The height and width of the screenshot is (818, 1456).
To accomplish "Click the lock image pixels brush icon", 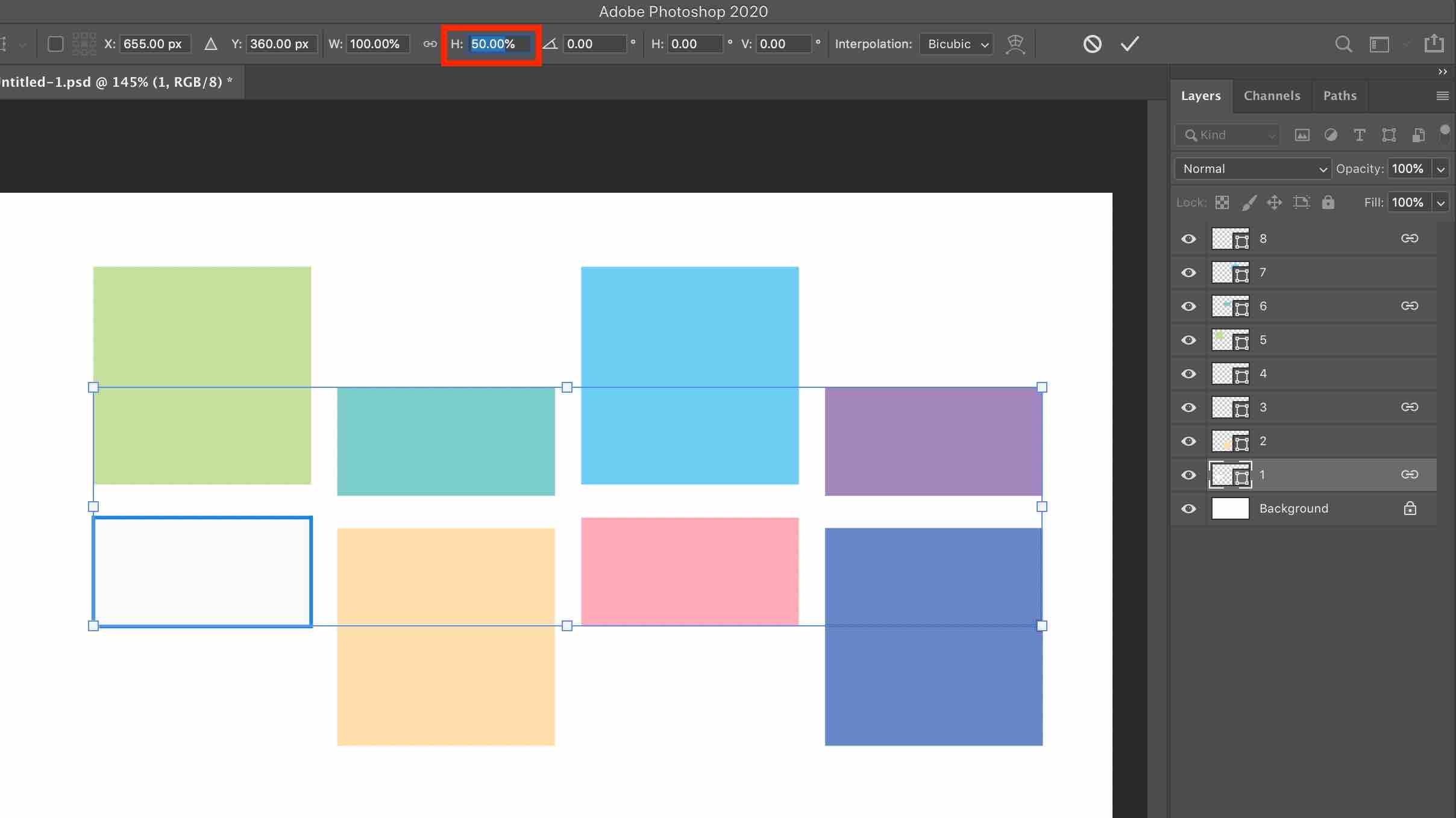I will (x=1249, y=202).
